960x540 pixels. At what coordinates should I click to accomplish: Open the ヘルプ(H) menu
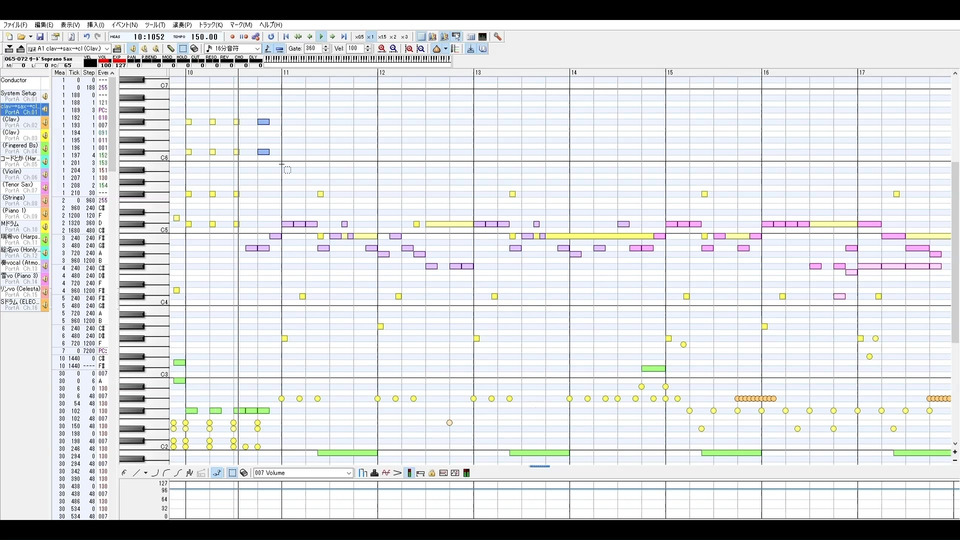[x=271, y=25]
